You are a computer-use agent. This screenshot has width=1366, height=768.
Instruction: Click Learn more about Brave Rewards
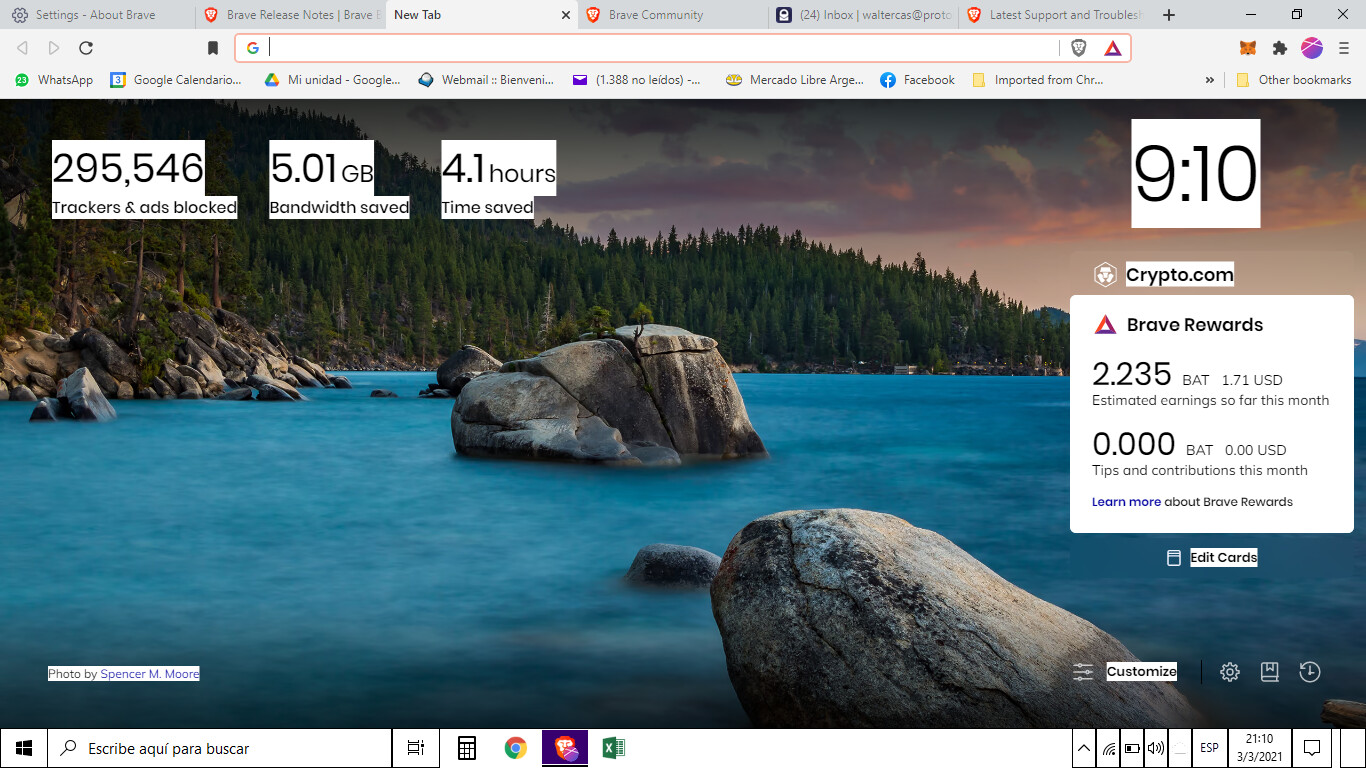(1127, 501)
